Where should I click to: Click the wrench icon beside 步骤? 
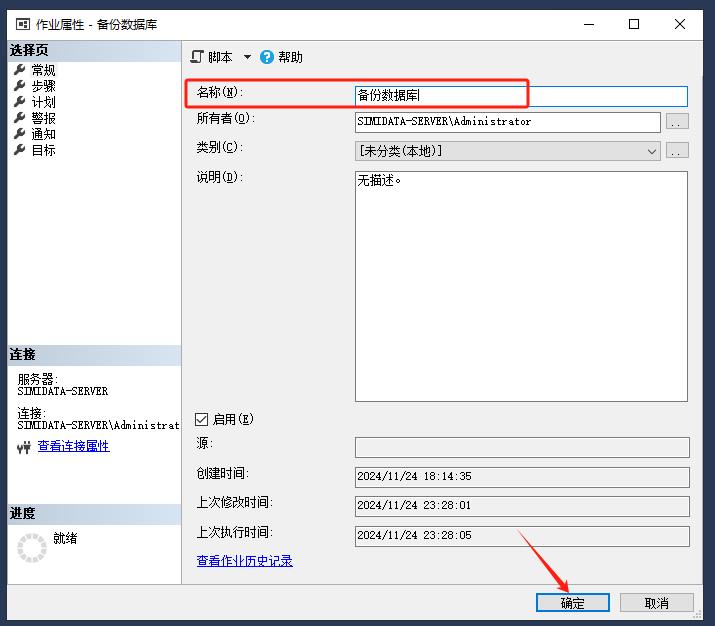point(20,86)
